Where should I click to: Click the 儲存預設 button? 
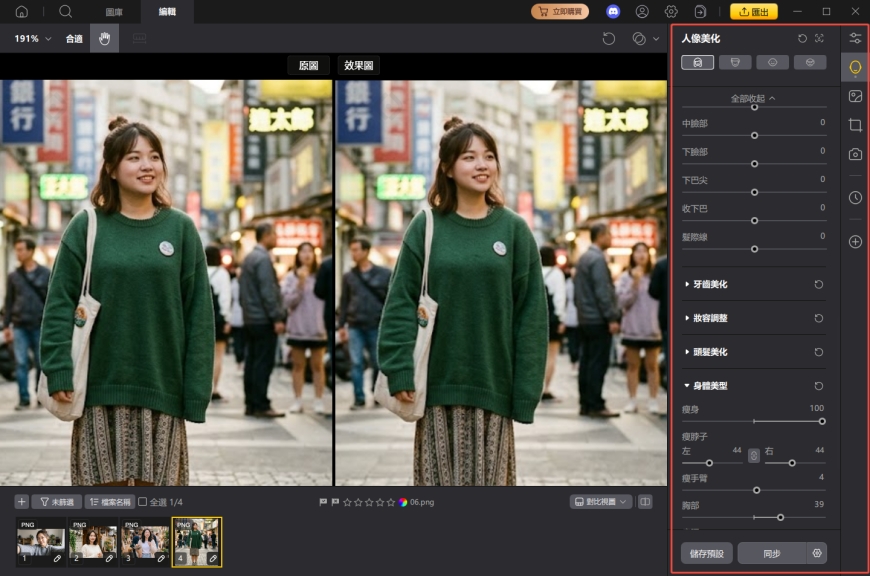click(x=707, y=552)
